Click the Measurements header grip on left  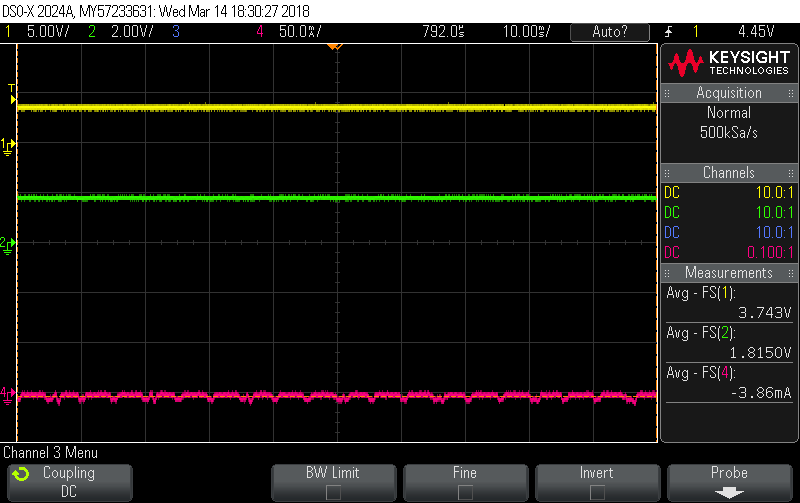pos(667,273)
